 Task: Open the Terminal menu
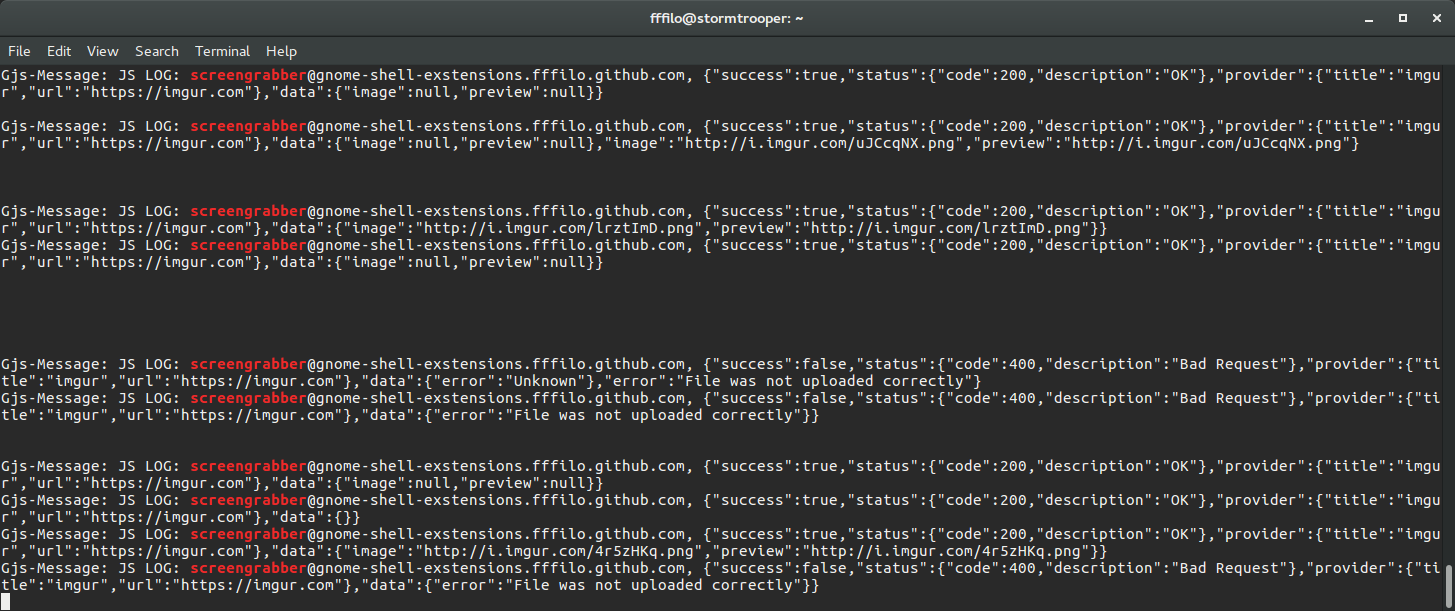[x=222, y=51]
